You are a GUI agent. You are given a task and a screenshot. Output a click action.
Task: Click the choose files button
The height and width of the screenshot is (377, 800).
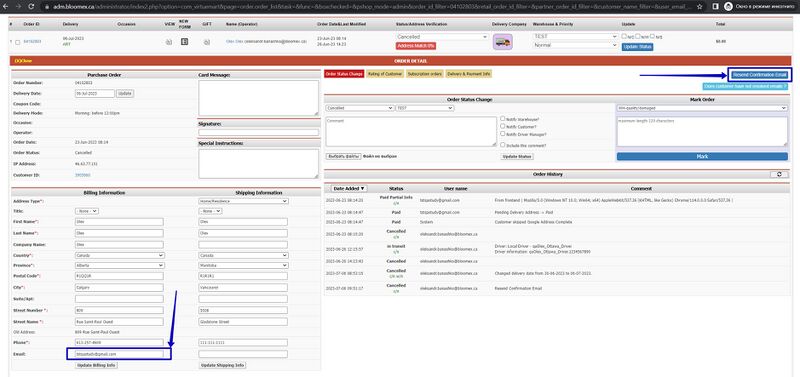343,156
